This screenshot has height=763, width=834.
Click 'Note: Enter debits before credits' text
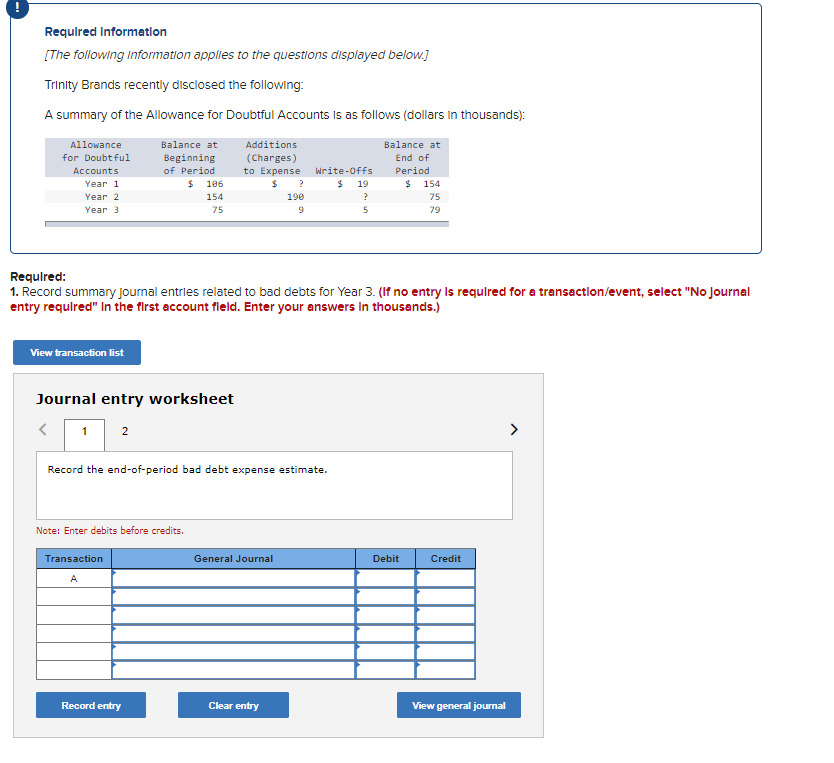110,531
